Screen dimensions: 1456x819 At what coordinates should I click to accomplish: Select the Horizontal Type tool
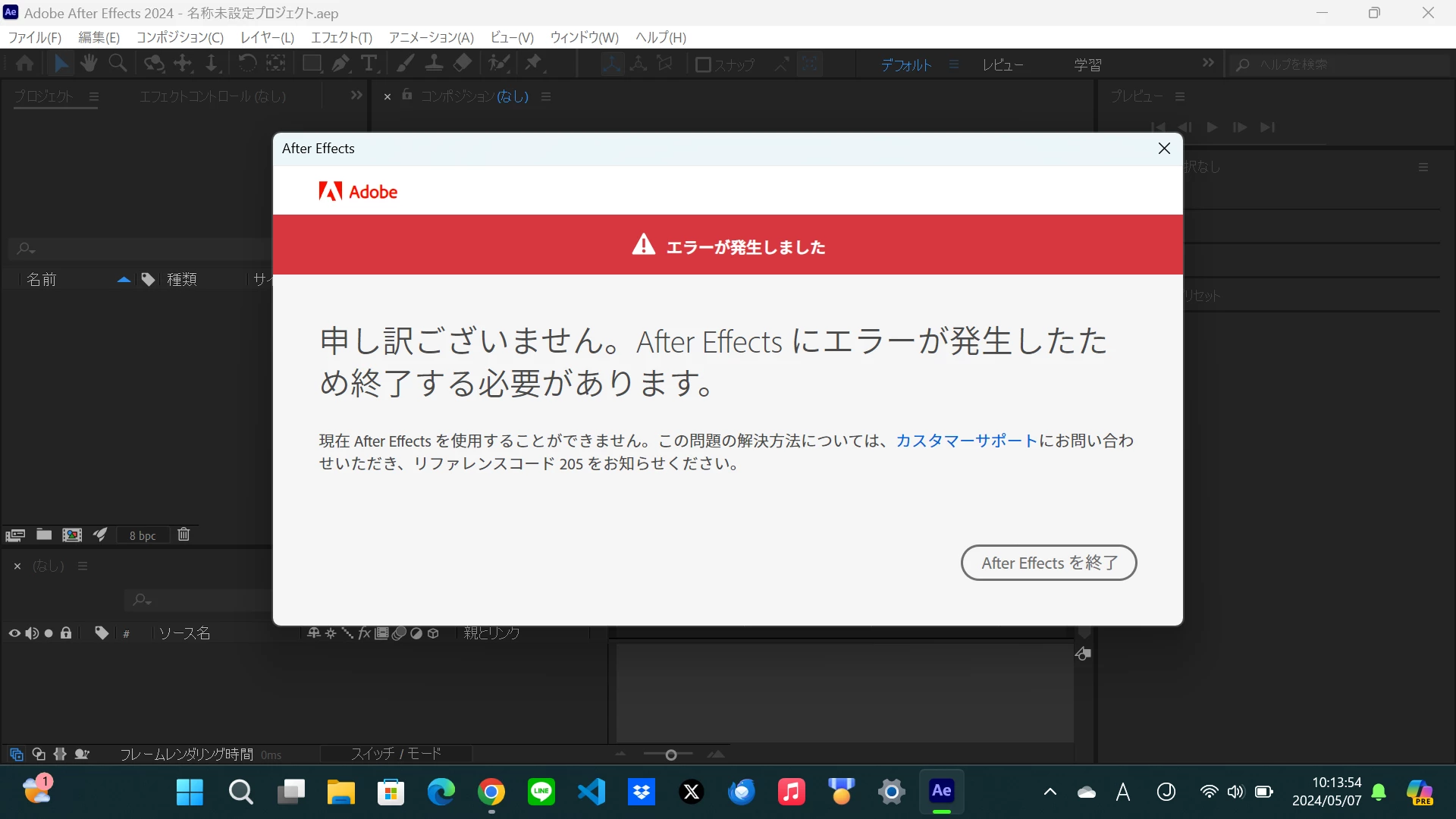pos(369,64)
